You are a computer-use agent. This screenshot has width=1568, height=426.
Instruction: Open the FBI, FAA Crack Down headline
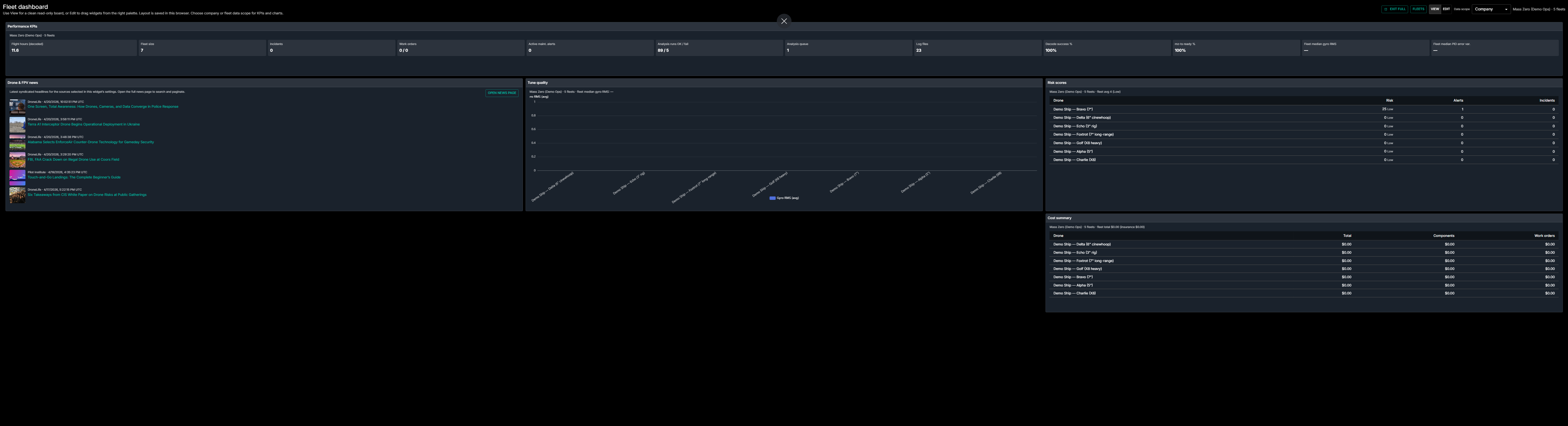(73, 159)
